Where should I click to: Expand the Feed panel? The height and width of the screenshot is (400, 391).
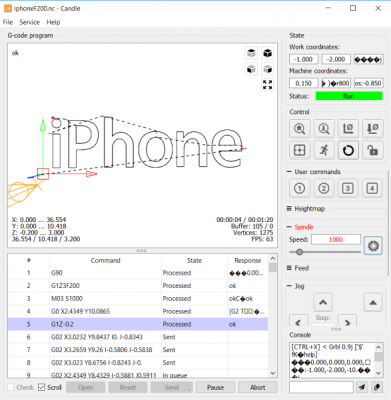point(298,268)
